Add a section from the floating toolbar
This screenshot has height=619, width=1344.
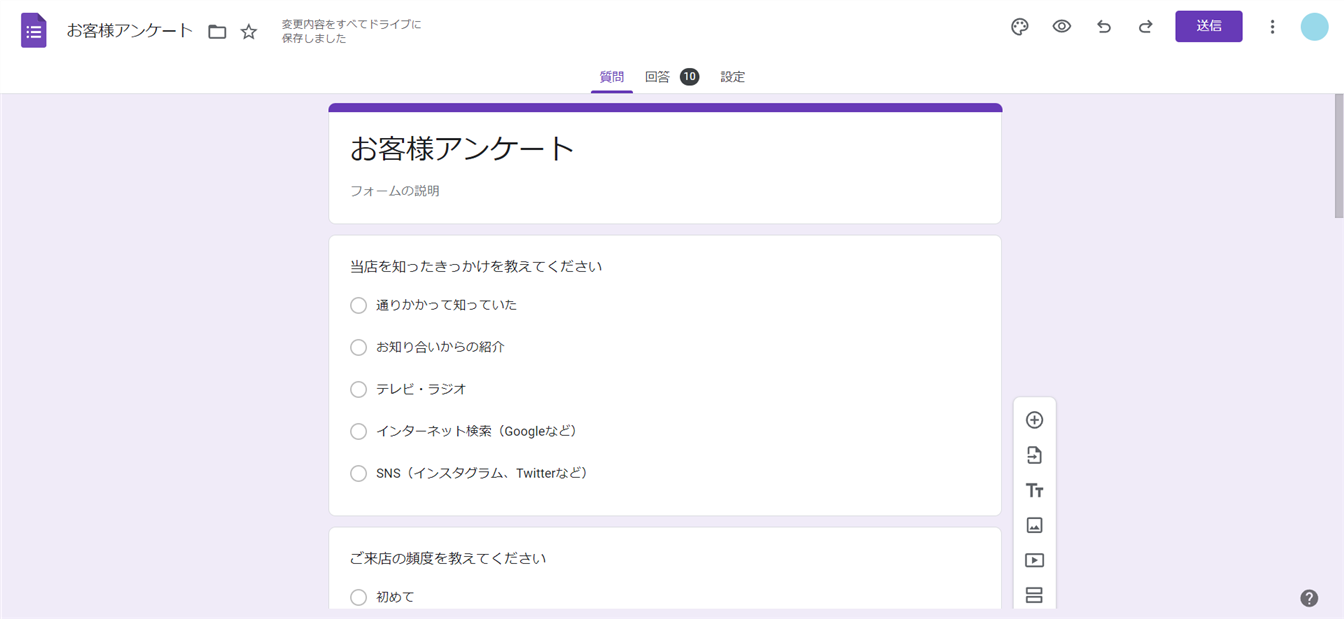1034,595
